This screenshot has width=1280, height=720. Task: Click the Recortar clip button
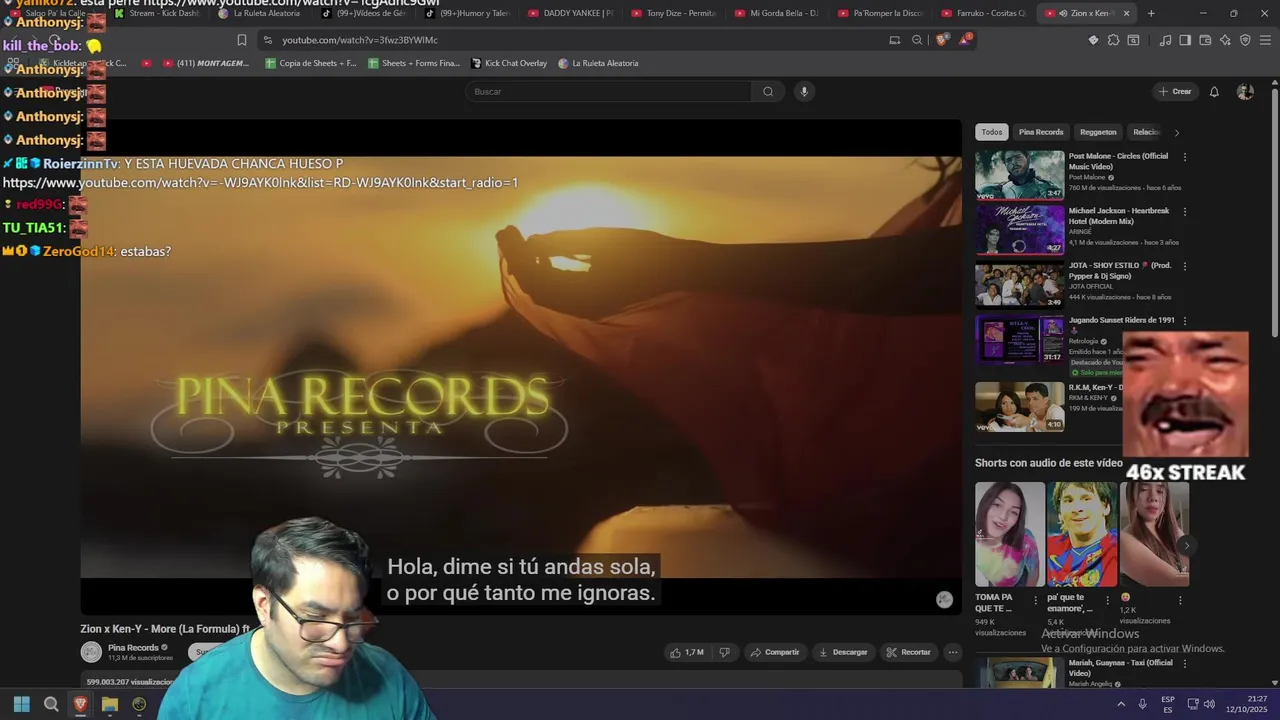909,652
